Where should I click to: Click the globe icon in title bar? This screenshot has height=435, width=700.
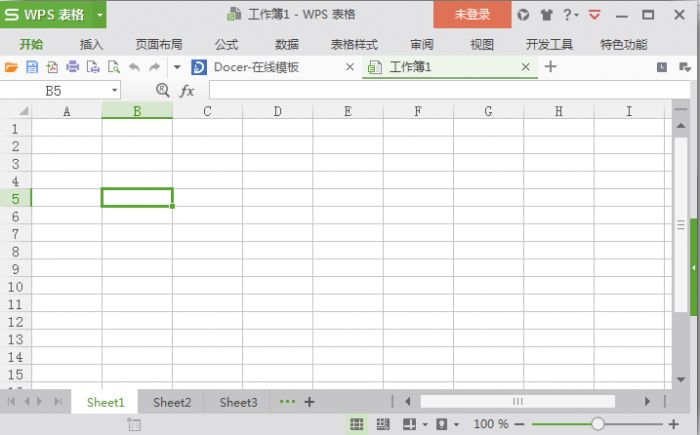pos(523,15)
